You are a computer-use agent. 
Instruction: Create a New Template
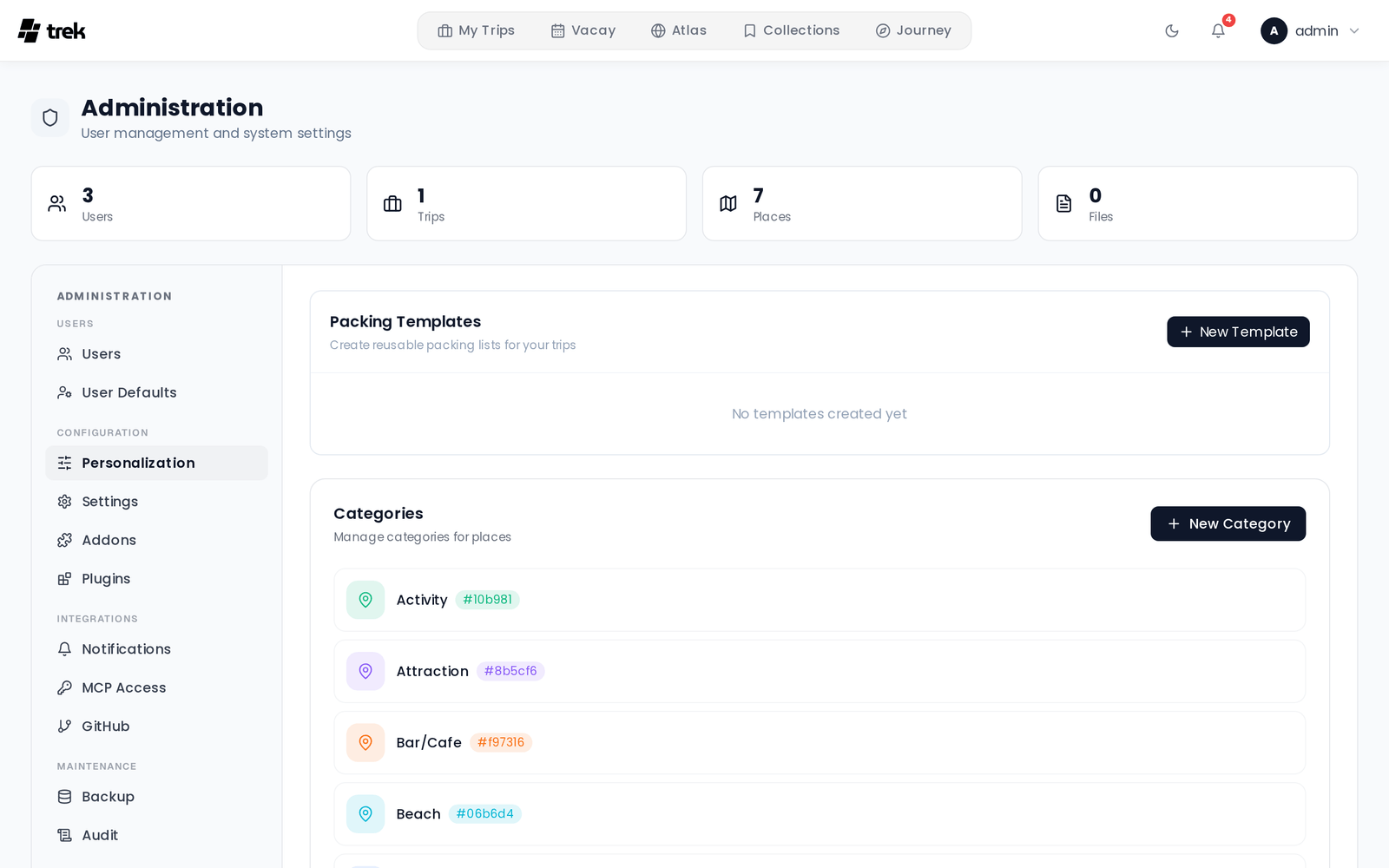1238,332
